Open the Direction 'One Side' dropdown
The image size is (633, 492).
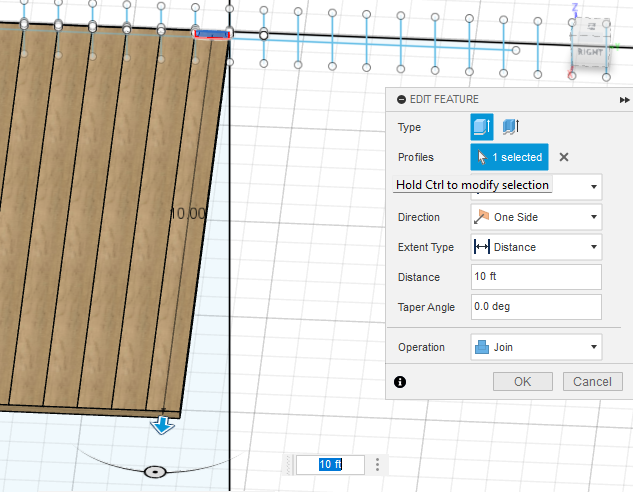point(536,217)
